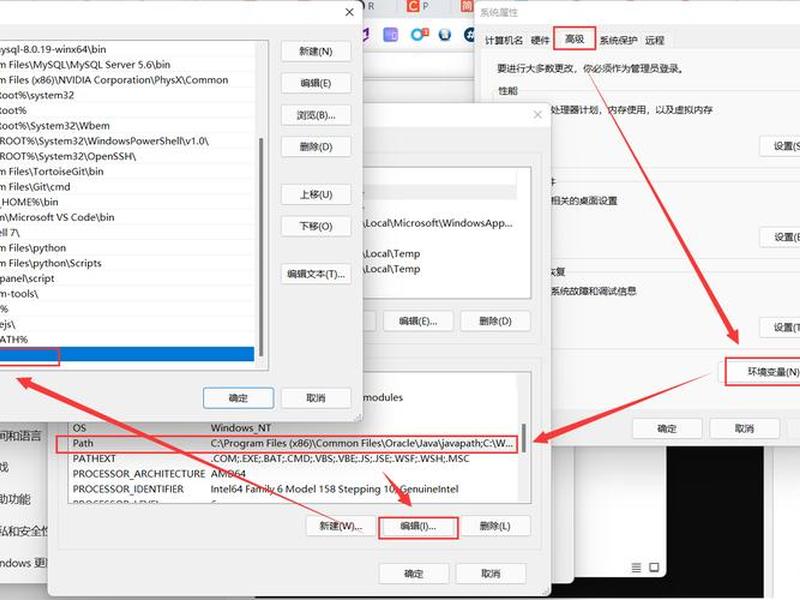
Task: Click the system variables list scrollbar
Action: [523, 438]
